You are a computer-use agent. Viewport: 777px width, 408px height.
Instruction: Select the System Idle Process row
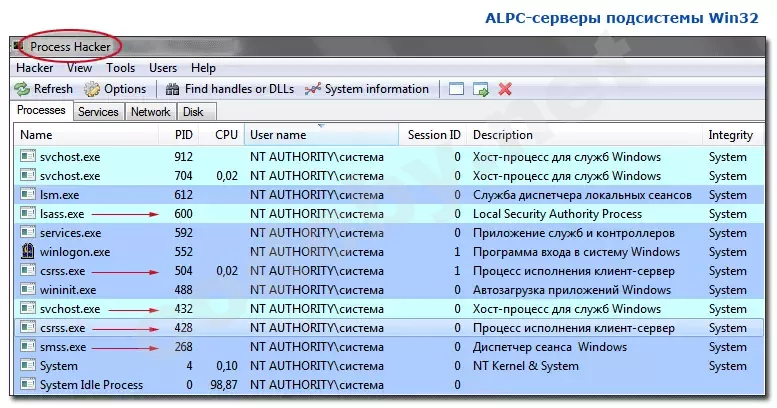(90, 385)
